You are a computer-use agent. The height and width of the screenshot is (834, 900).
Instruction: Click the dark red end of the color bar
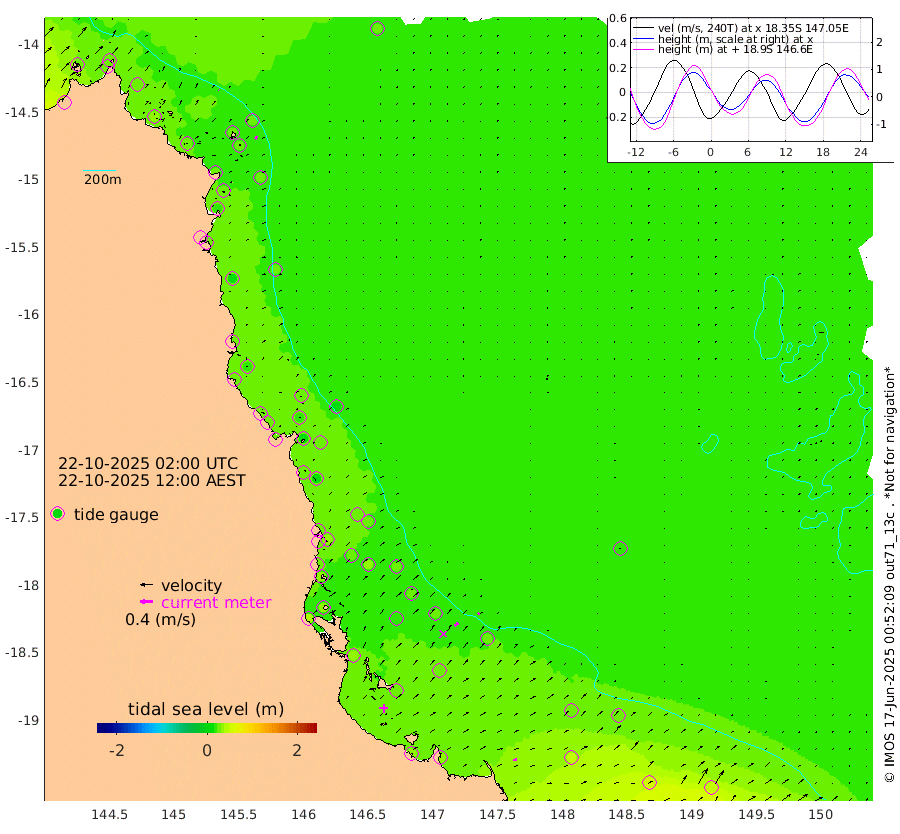[x=313, y=728]
